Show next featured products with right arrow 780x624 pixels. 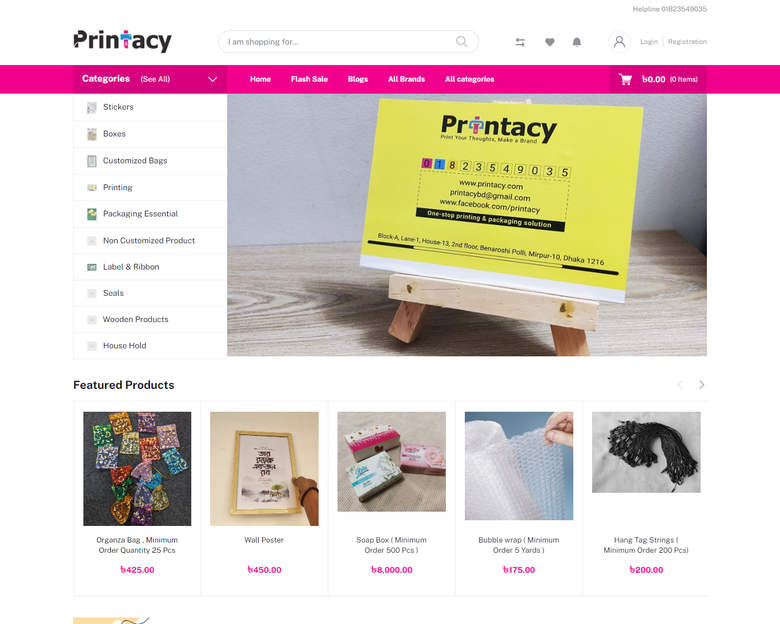point(701,385)
